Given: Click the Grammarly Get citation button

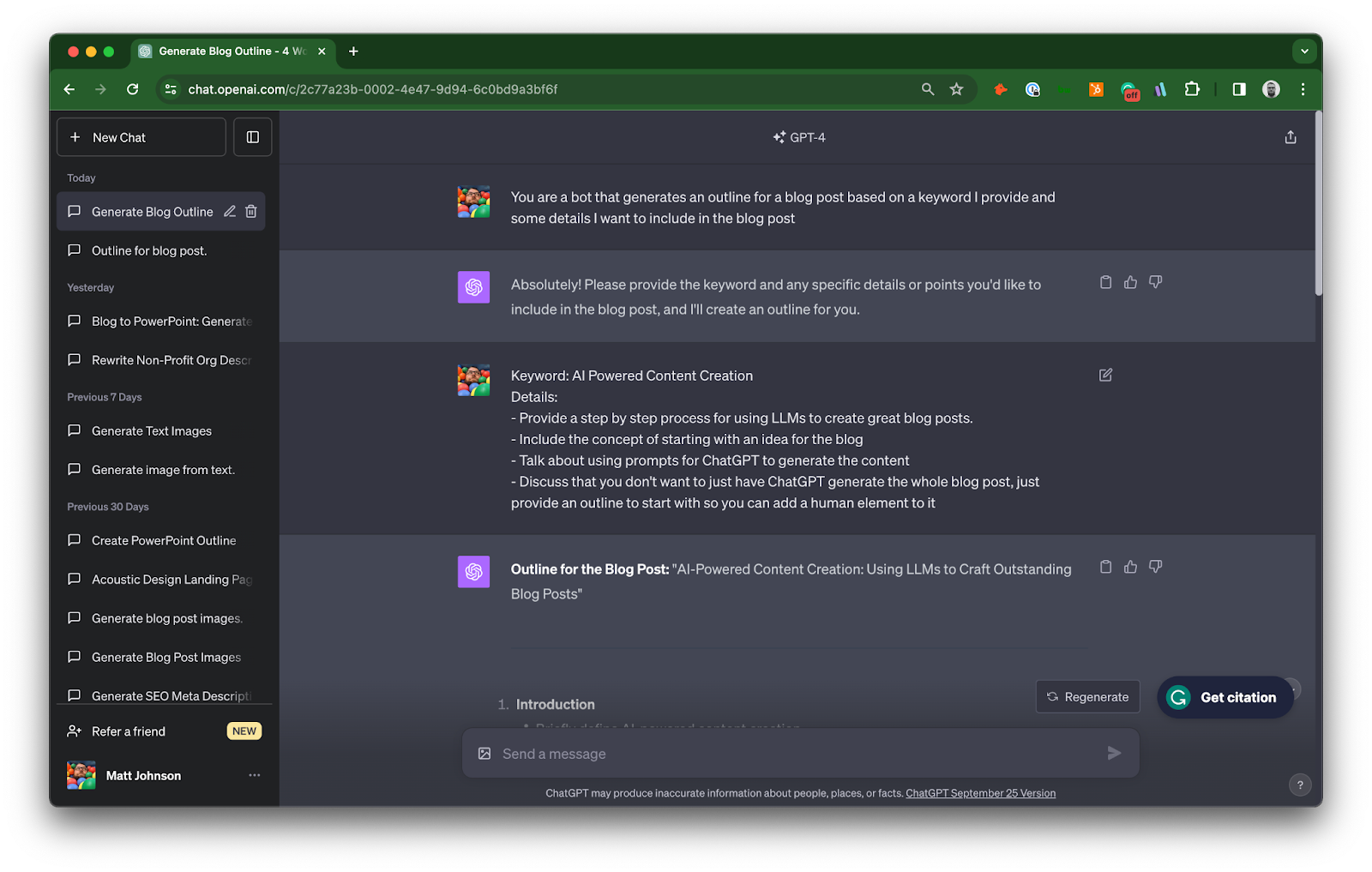Looking at the screenshot, I should 1225,697.
